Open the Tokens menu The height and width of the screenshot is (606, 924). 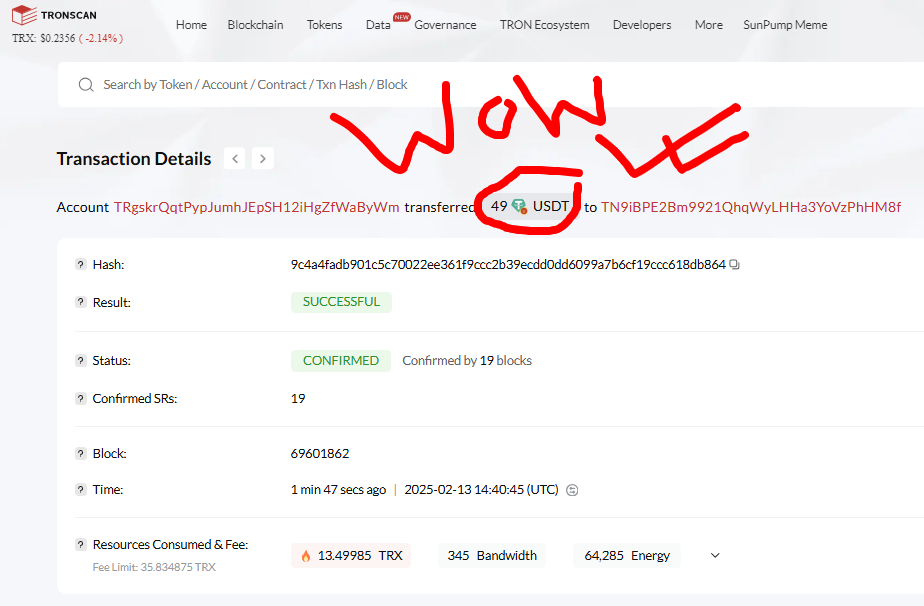(x=324, y=25)
